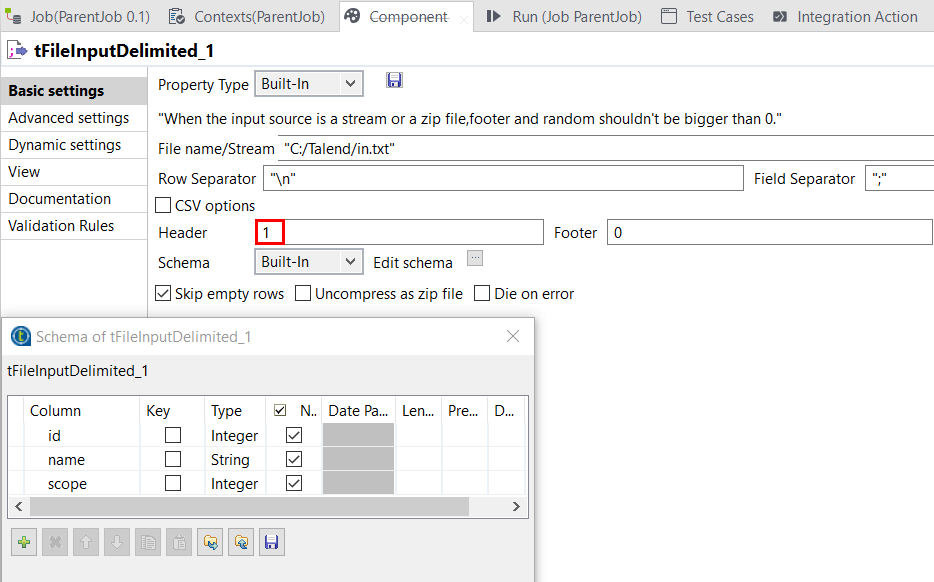This screenshot has width=934, height=582.
Task: Open Type dropdown cell for name column
Action: [x=235, y=459]
